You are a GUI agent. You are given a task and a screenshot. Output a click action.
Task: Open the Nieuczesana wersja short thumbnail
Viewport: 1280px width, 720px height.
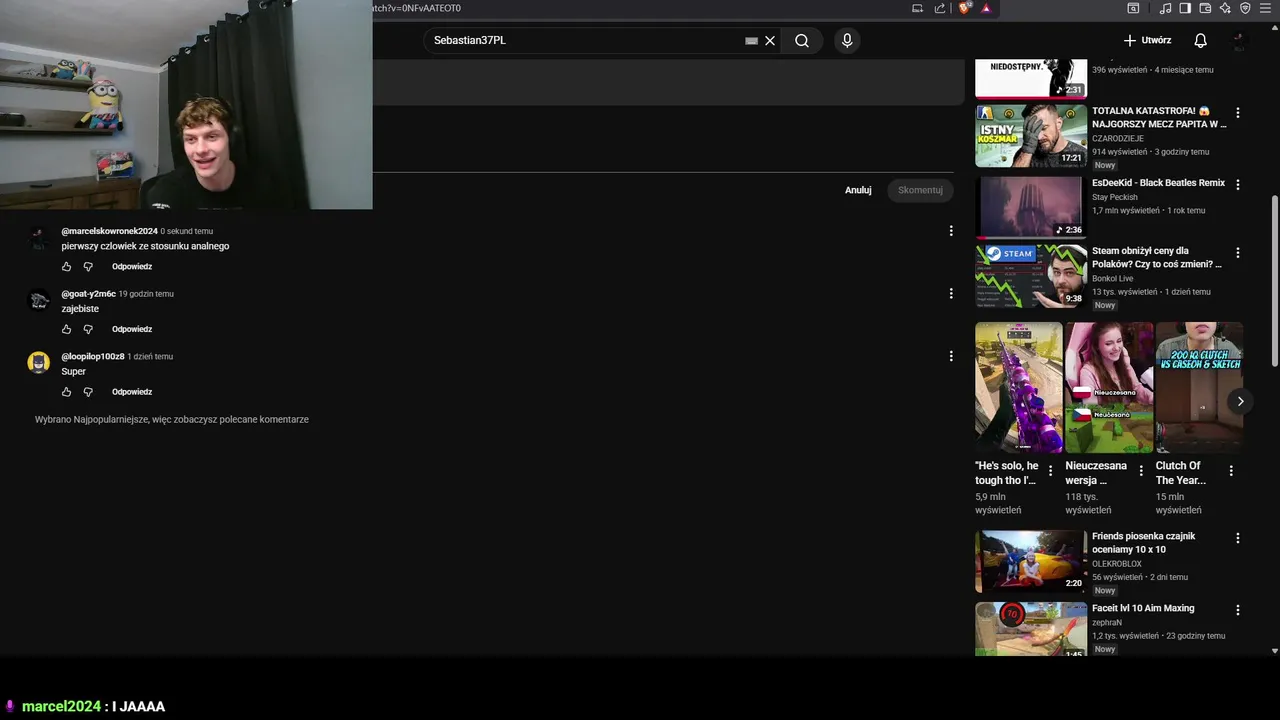click(1109, 387)
